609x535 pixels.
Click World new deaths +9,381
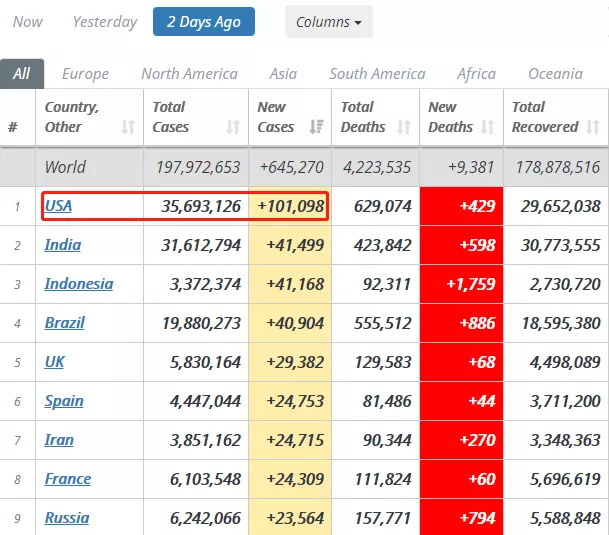pyautogui.click(x=471, y=167)
